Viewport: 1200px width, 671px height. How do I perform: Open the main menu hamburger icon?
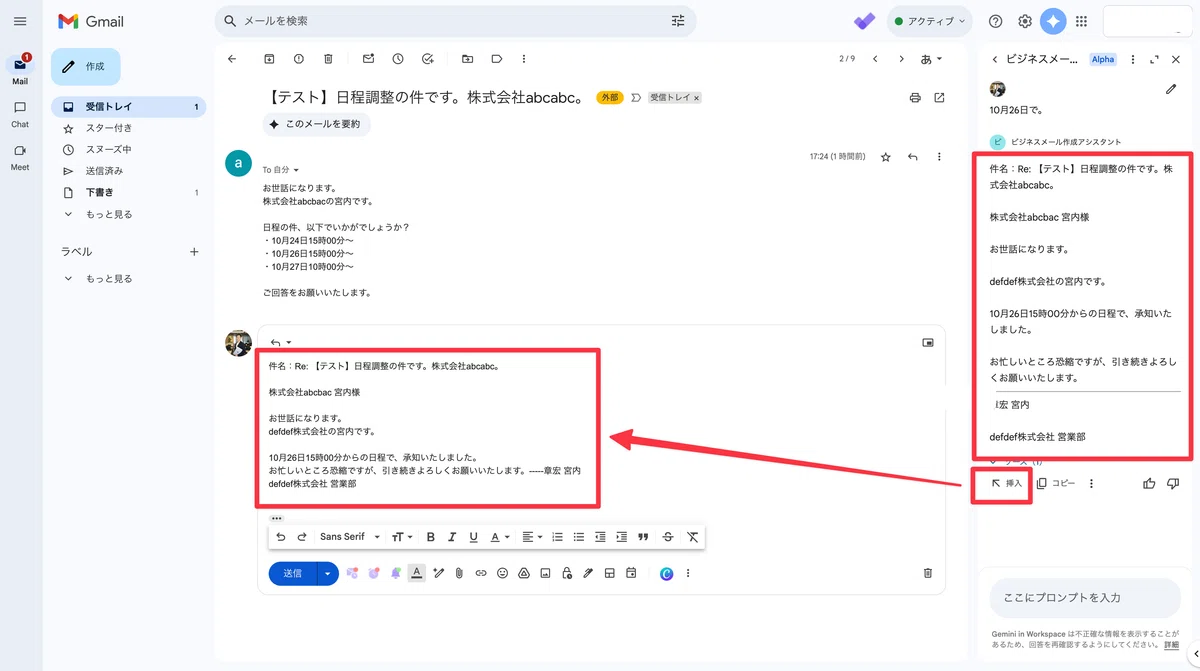pyautogui.click(x=20, y=21)
